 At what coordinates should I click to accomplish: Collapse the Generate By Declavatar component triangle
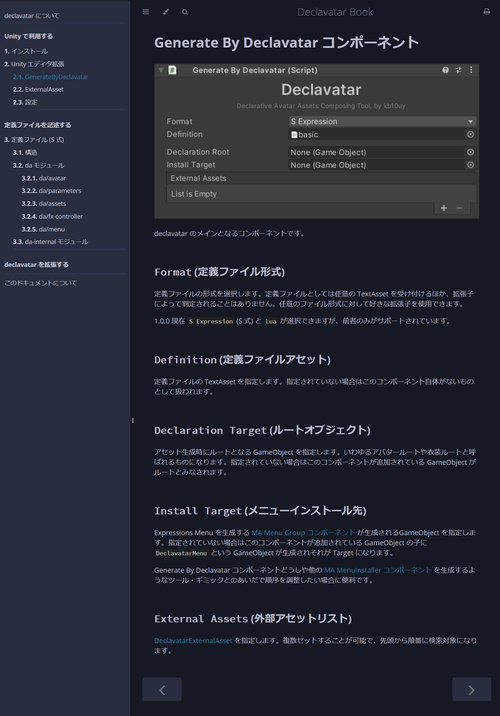coord(161,70)
